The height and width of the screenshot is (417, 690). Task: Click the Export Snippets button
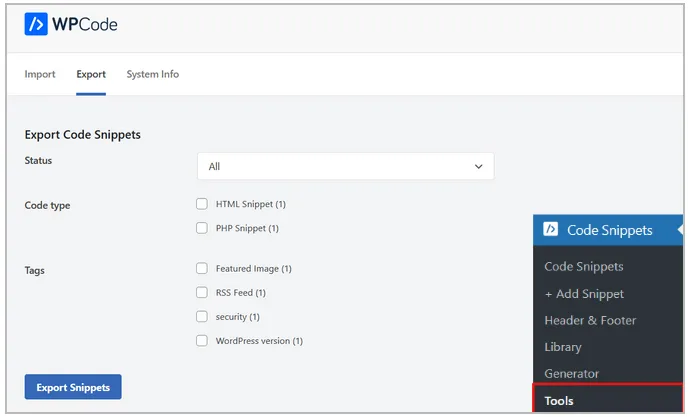coord(73,387)
